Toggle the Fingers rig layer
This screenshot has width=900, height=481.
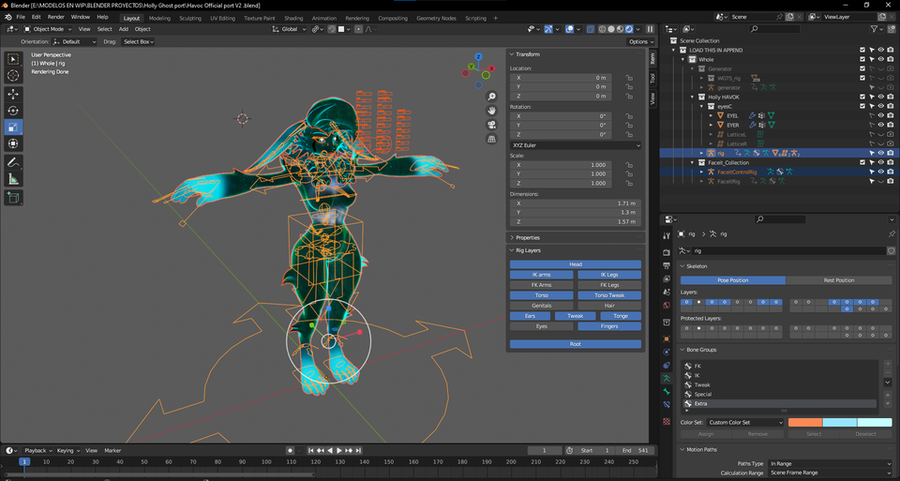pyautogui.click(x=609, y=327)
